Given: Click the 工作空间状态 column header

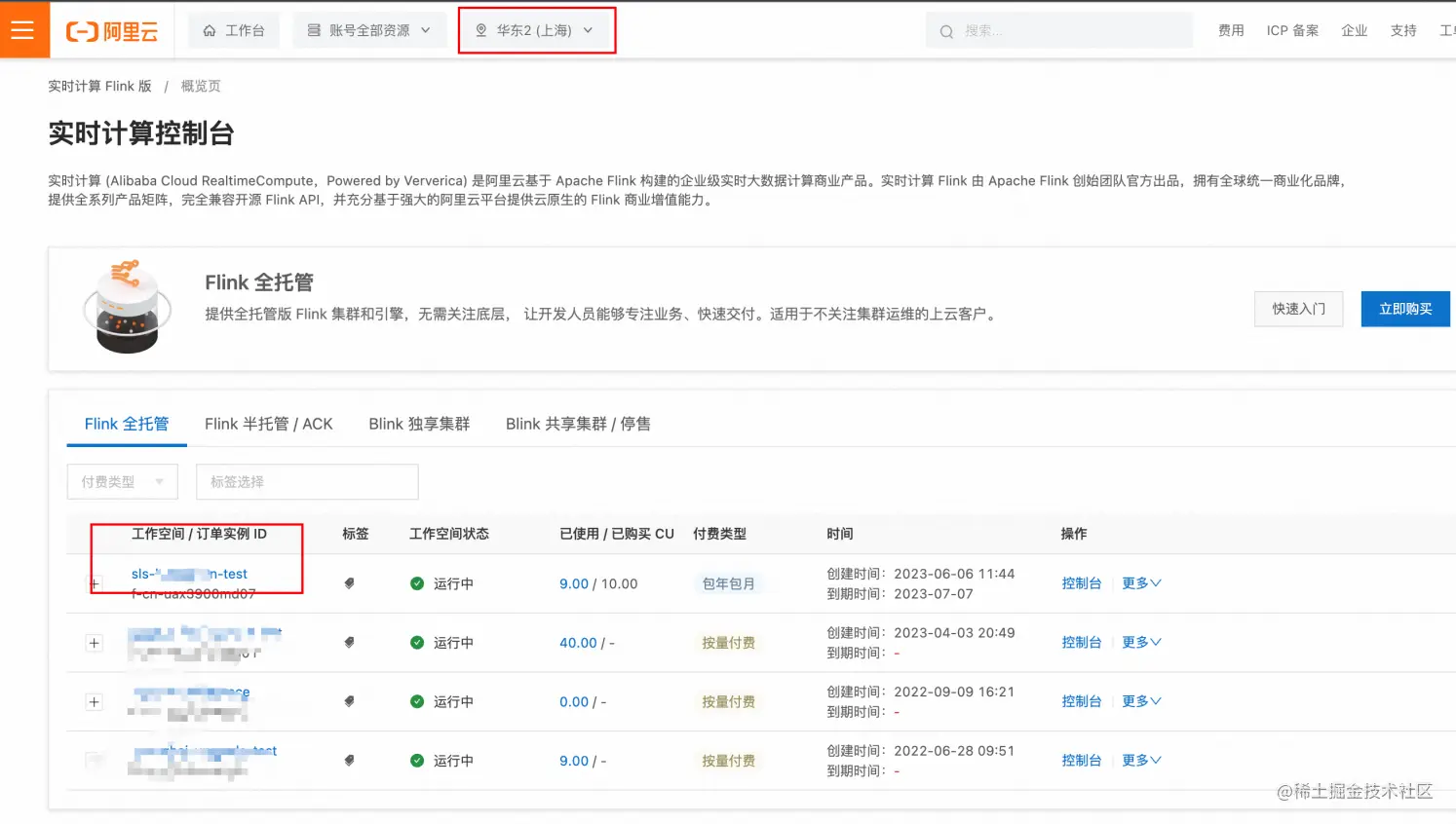Looking at the screenshot, I should [x=449, y=534].
